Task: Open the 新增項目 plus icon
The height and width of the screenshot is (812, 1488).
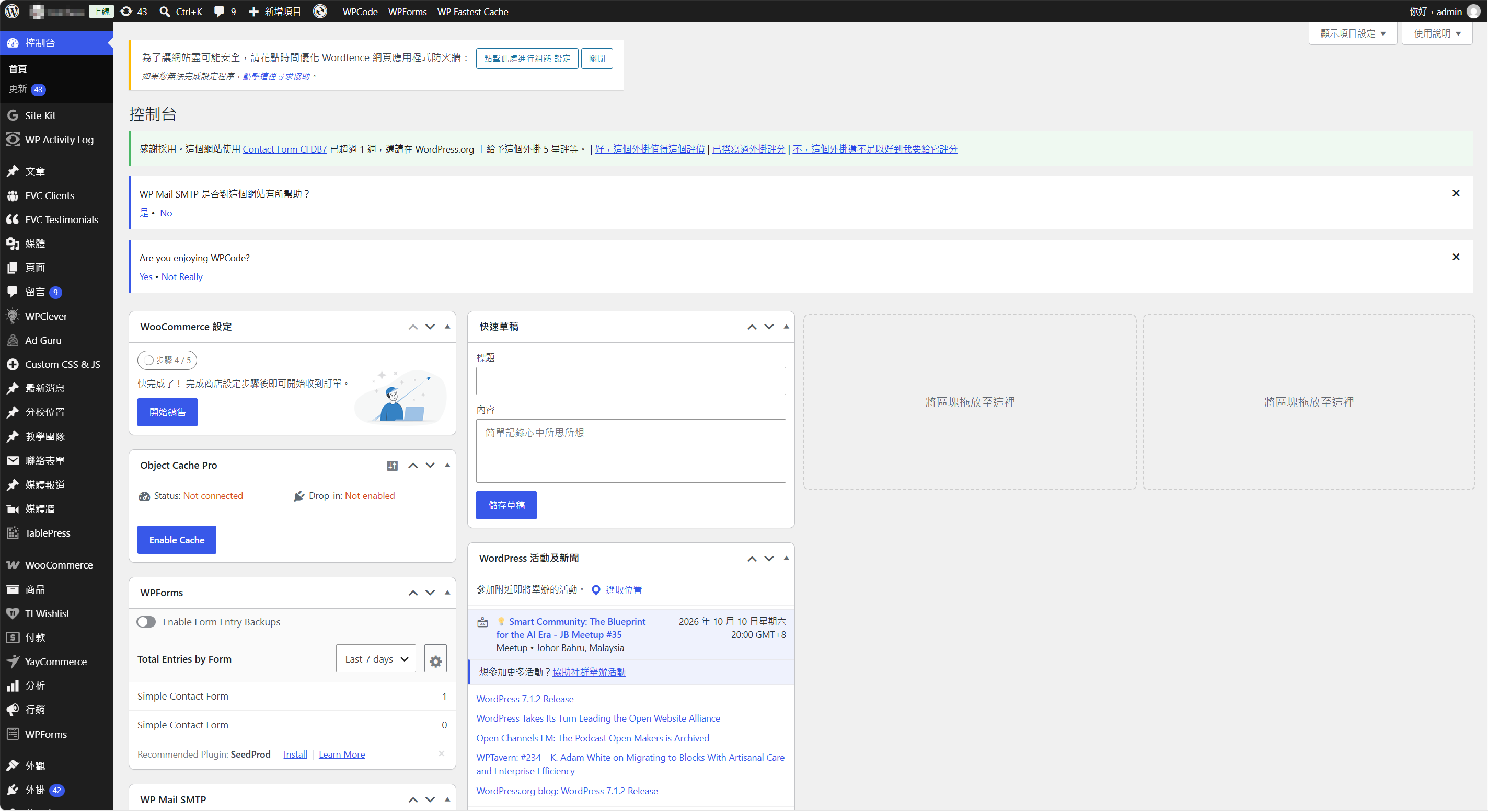Action: tap(274, 11)
